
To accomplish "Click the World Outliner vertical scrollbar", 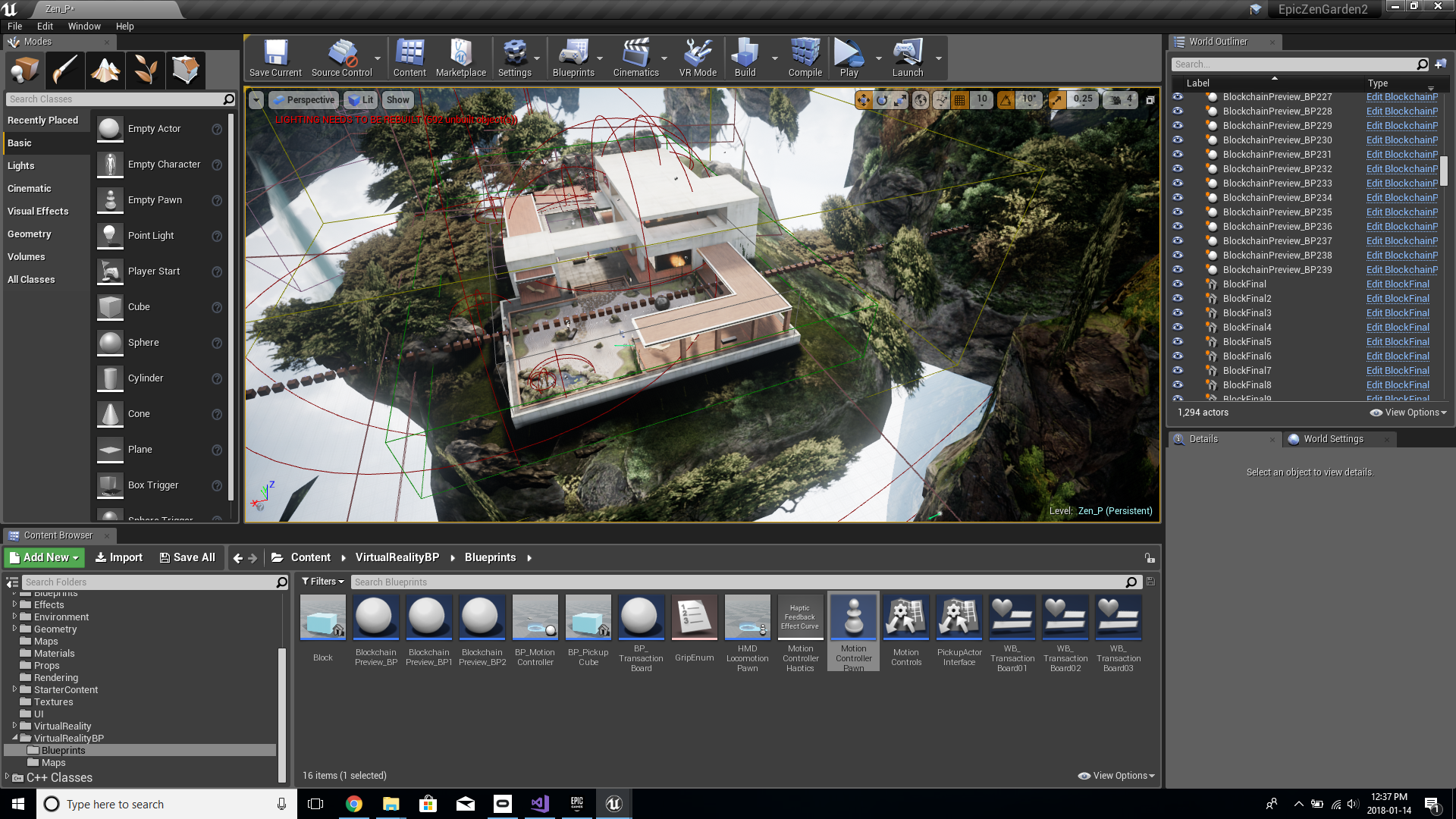I will 1444,171.
